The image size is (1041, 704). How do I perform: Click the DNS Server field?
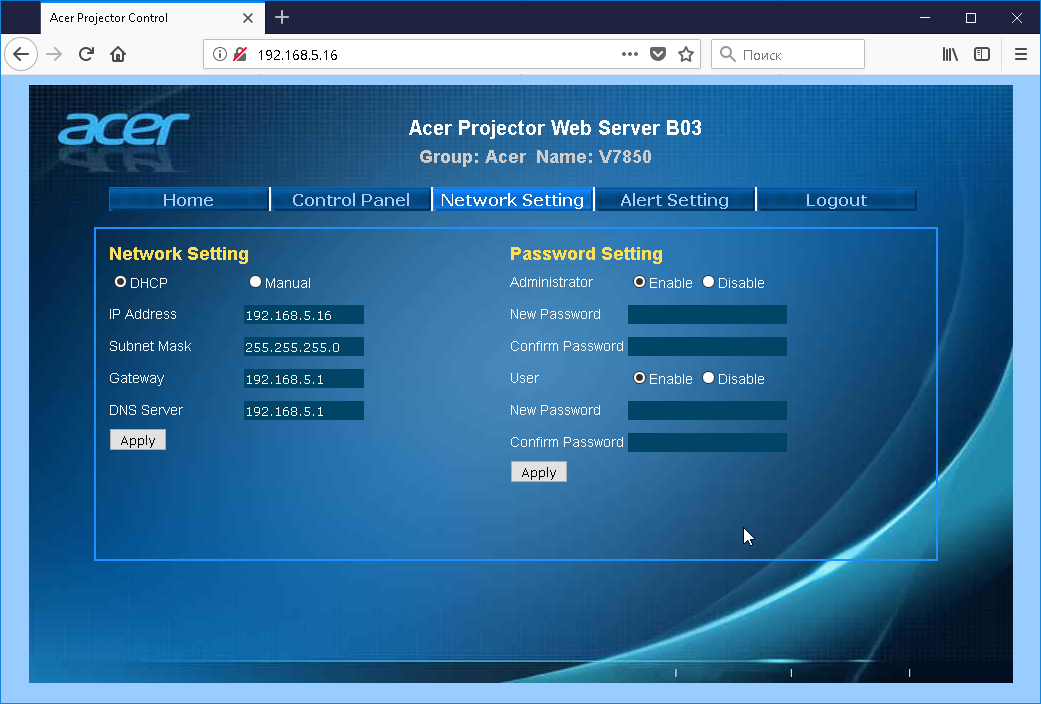(303, 410)
